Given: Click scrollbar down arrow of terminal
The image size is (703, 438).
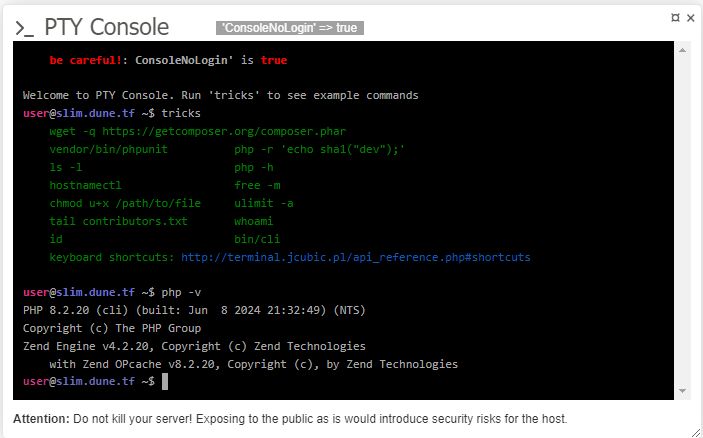Looking at the screenshot, I should pos(682,391).
